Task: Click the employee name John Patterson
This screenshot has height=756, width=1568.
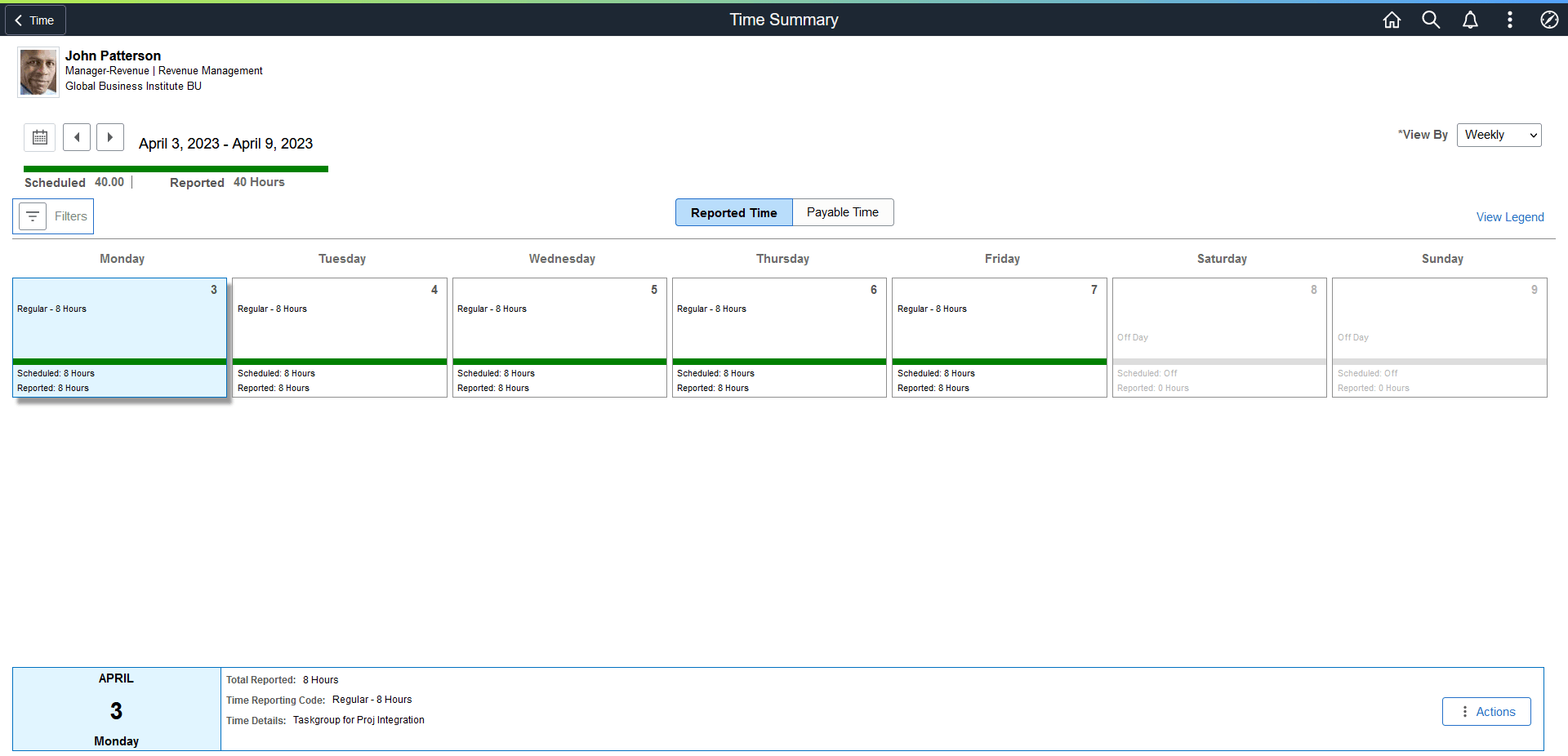Action: (x=113, y=56)
